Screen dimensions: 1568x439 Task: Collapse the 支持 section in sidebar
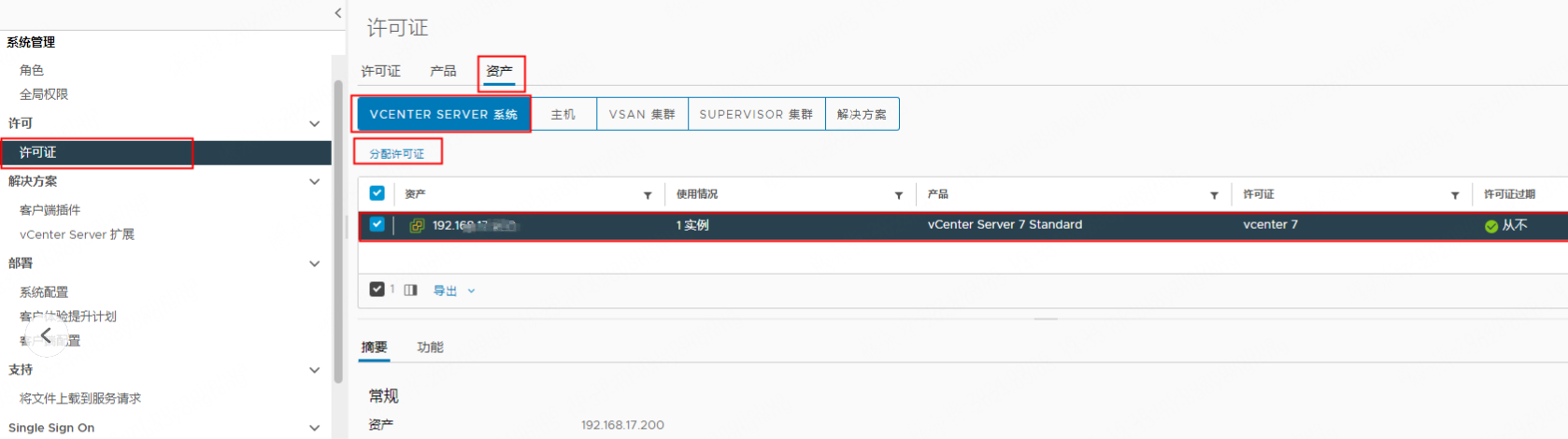coord(315,370)
